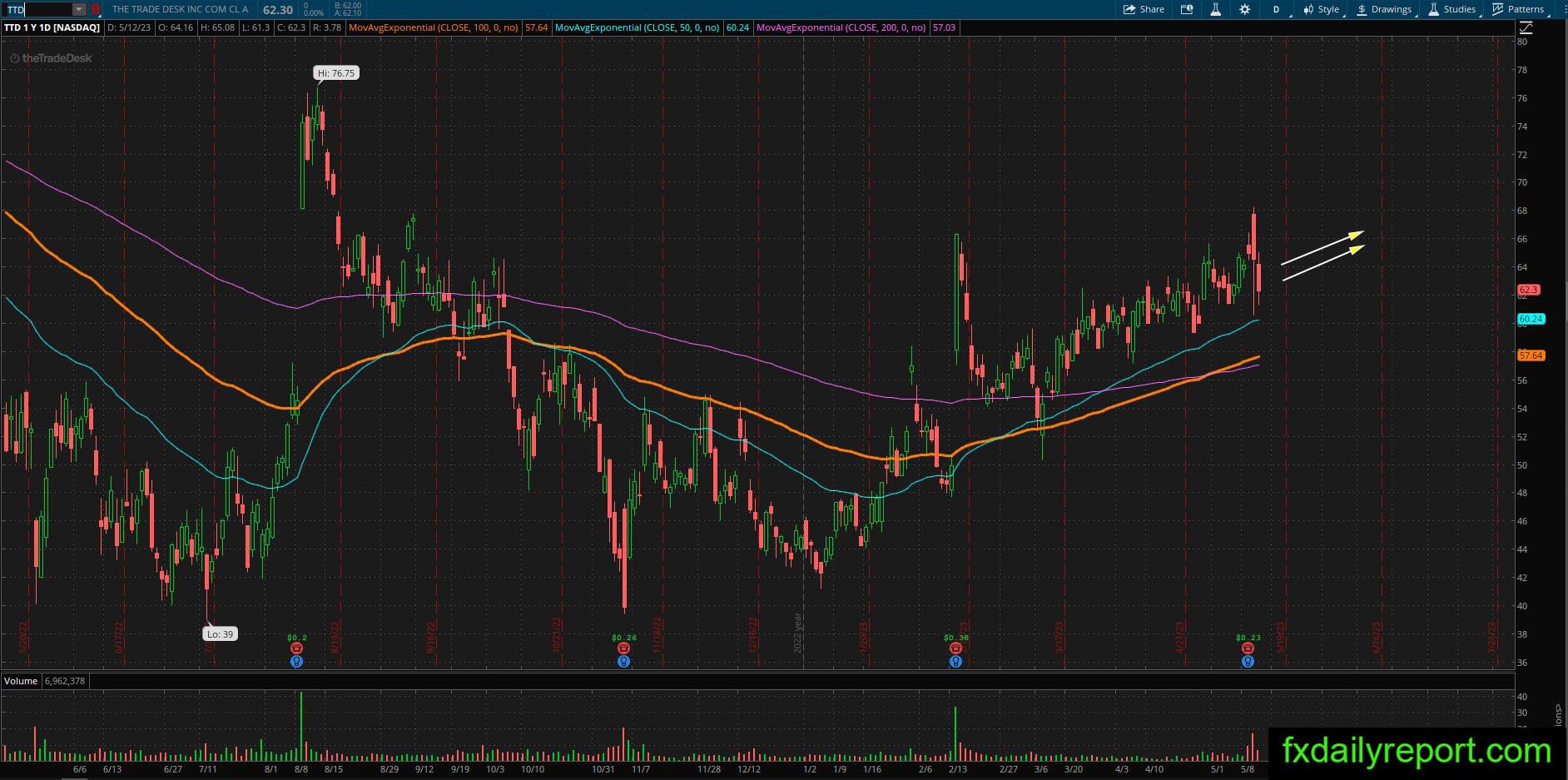The width and height of the screenshot is (1568, 780).
Task: Open the Style menu
Action: pos(1322,9)
